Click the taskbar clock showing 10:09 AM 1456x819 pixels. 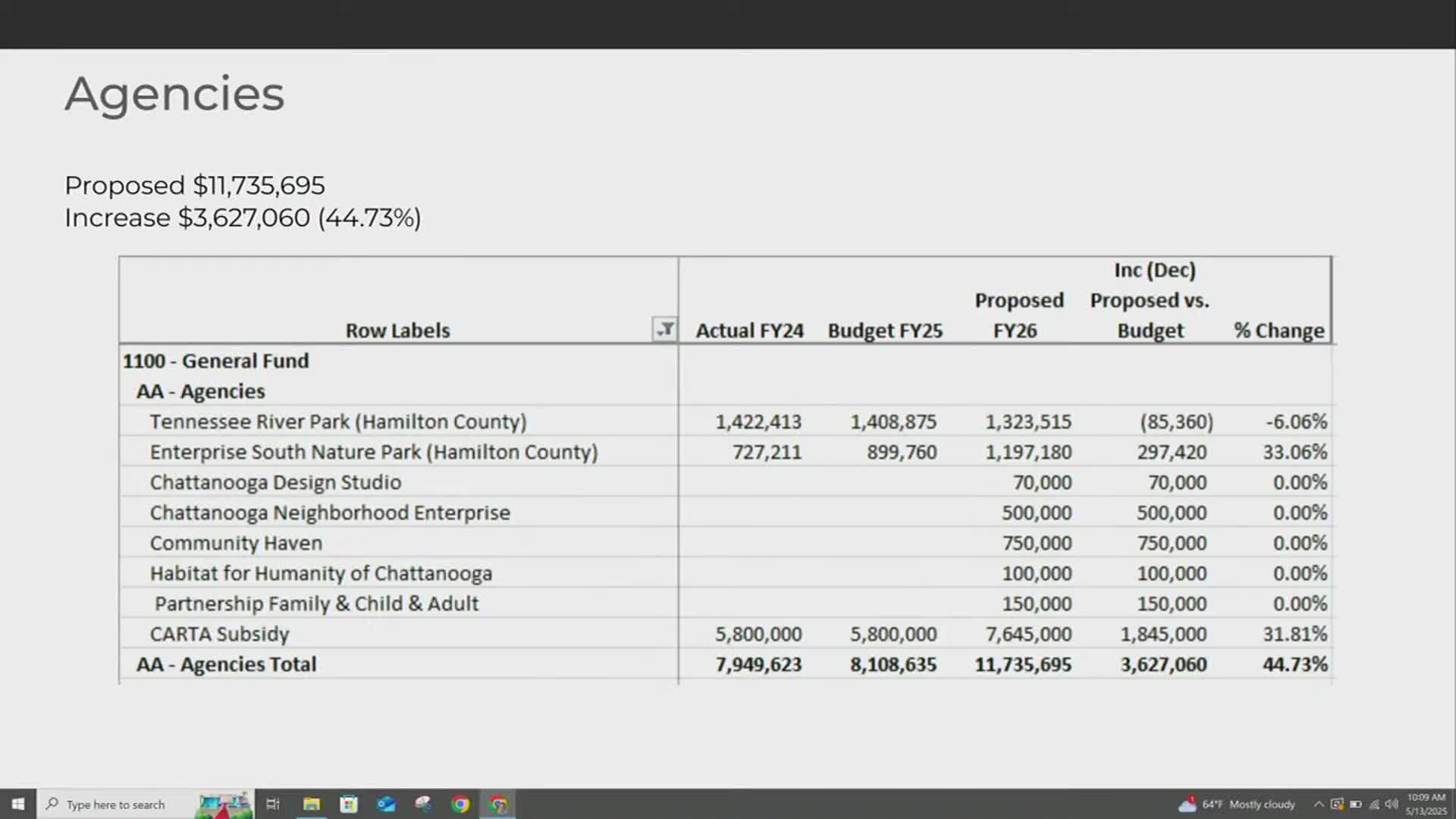[1426, 804]
